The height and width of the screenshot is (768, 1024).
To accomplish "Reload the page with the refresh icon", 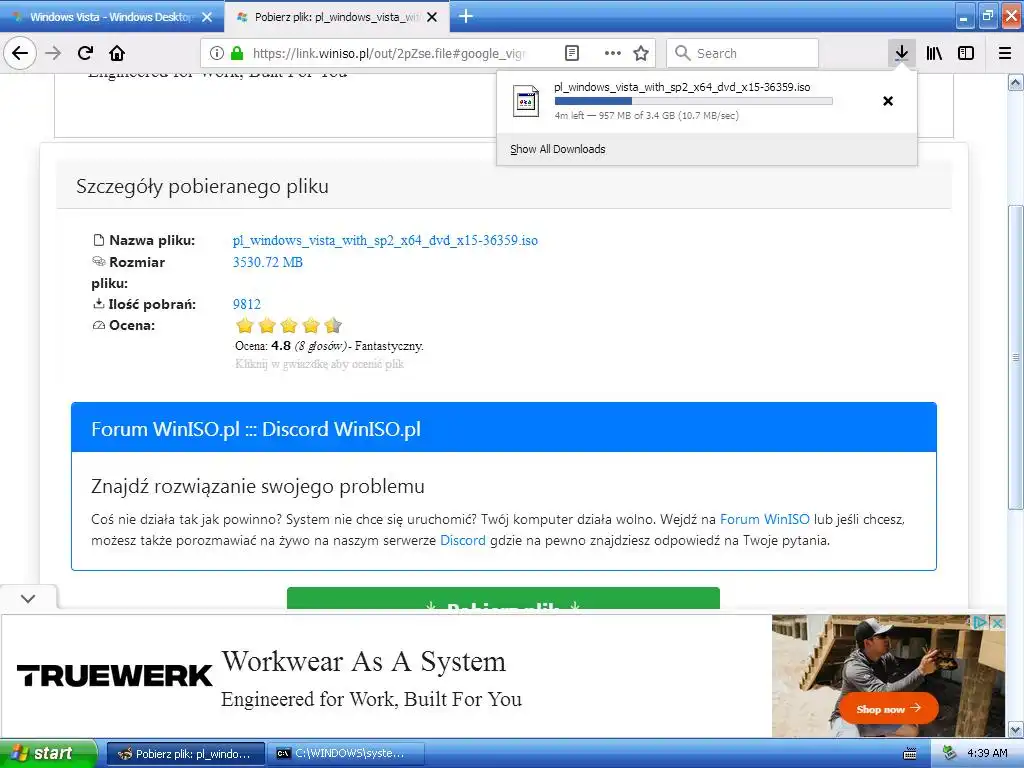I will (85, 53).
